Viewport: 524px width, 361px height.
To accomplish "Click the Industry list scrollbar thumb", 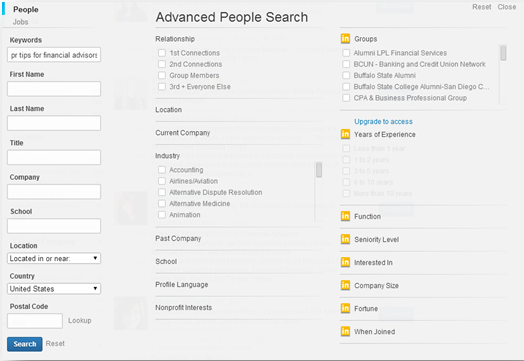I will pos(319,170).
